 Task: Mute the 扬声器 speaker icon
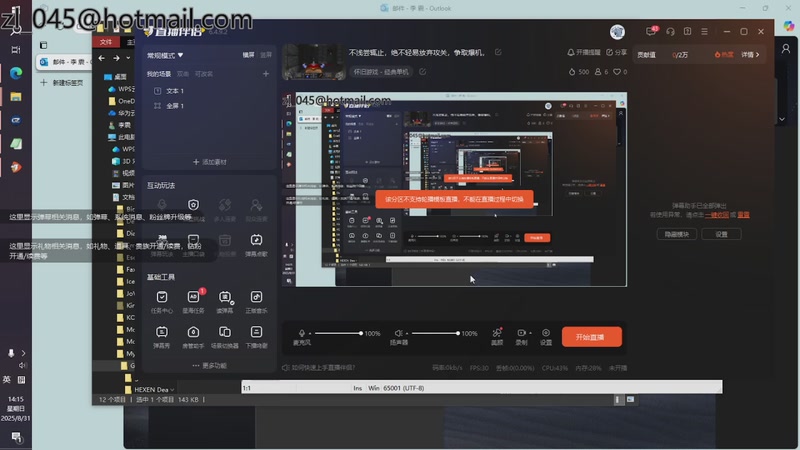[398, 333]
